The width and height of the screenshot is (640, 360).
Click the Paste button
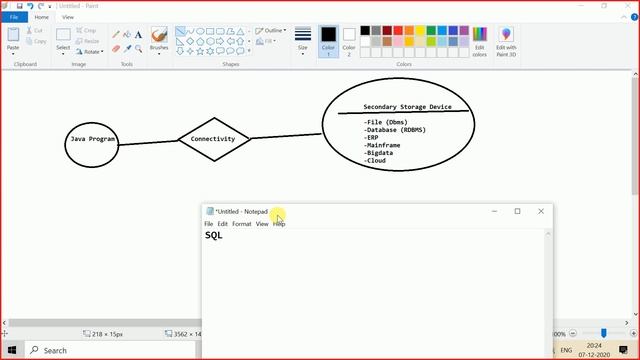[x=13, y=38]
